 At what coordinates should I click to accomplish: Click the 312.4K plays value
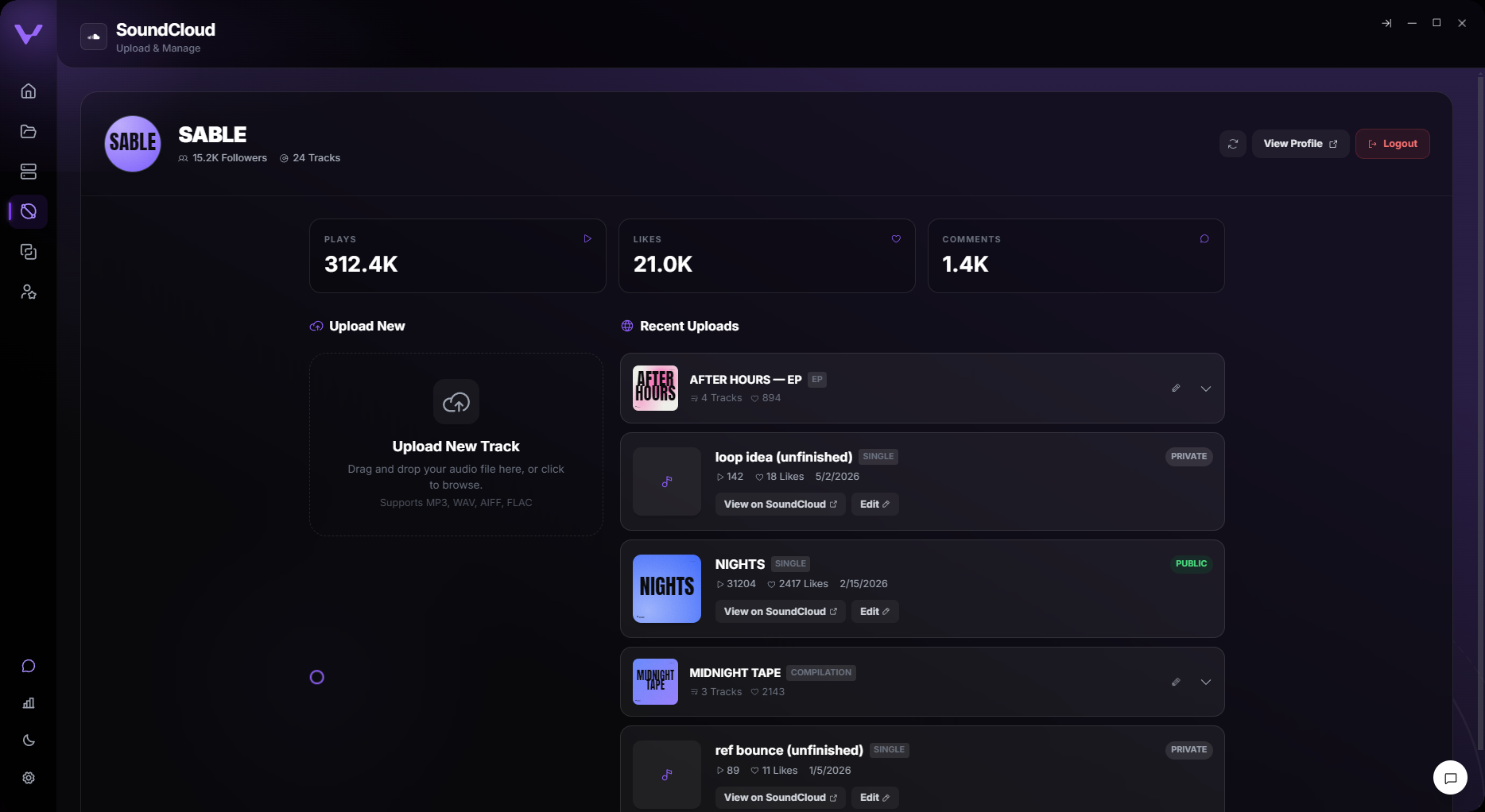(x=361, y=264)
